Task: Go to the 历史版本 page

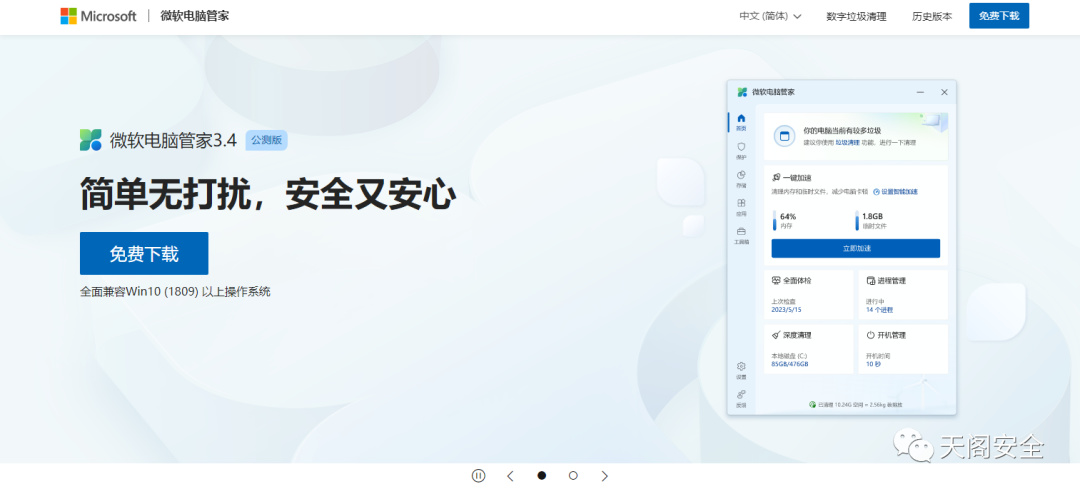Action: pyautogui.click(x=932, y=17)
